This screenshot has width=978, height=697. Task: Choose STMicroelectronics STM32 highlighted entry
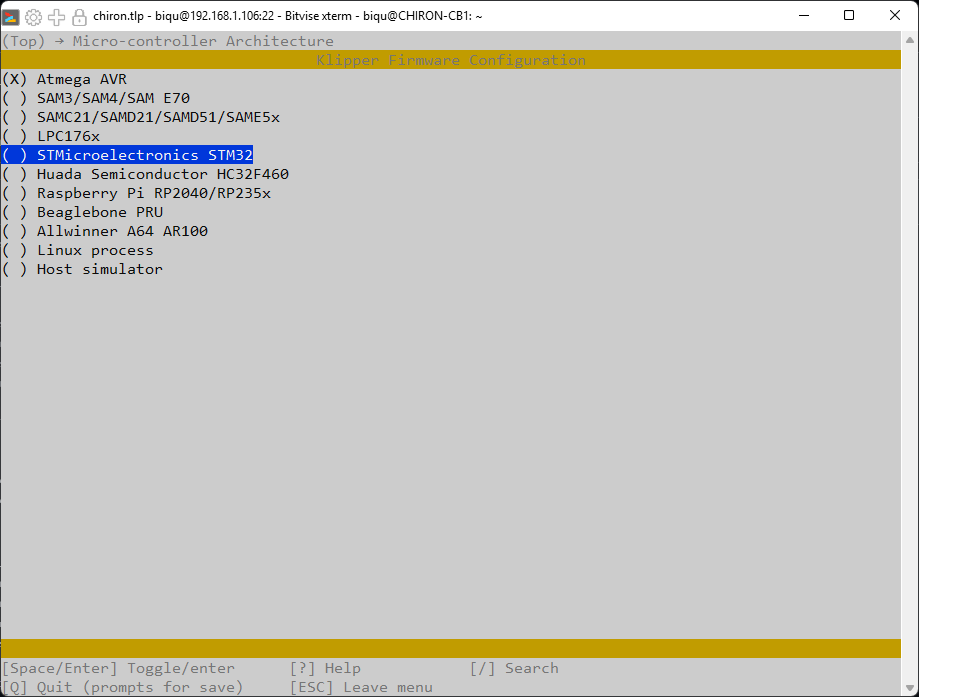point(127,155)
